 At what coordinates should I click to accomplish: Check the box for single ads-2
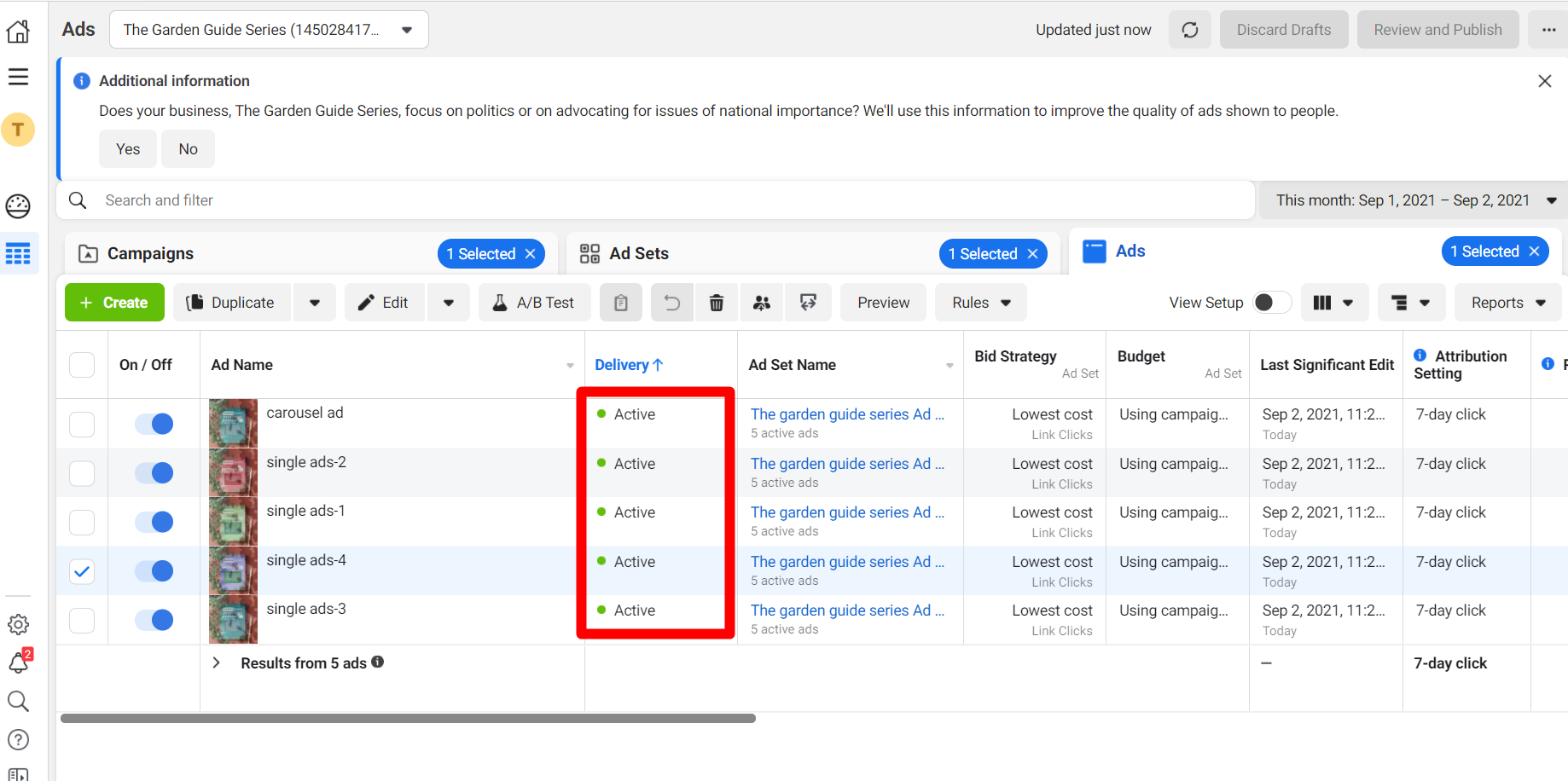(82, 473)
